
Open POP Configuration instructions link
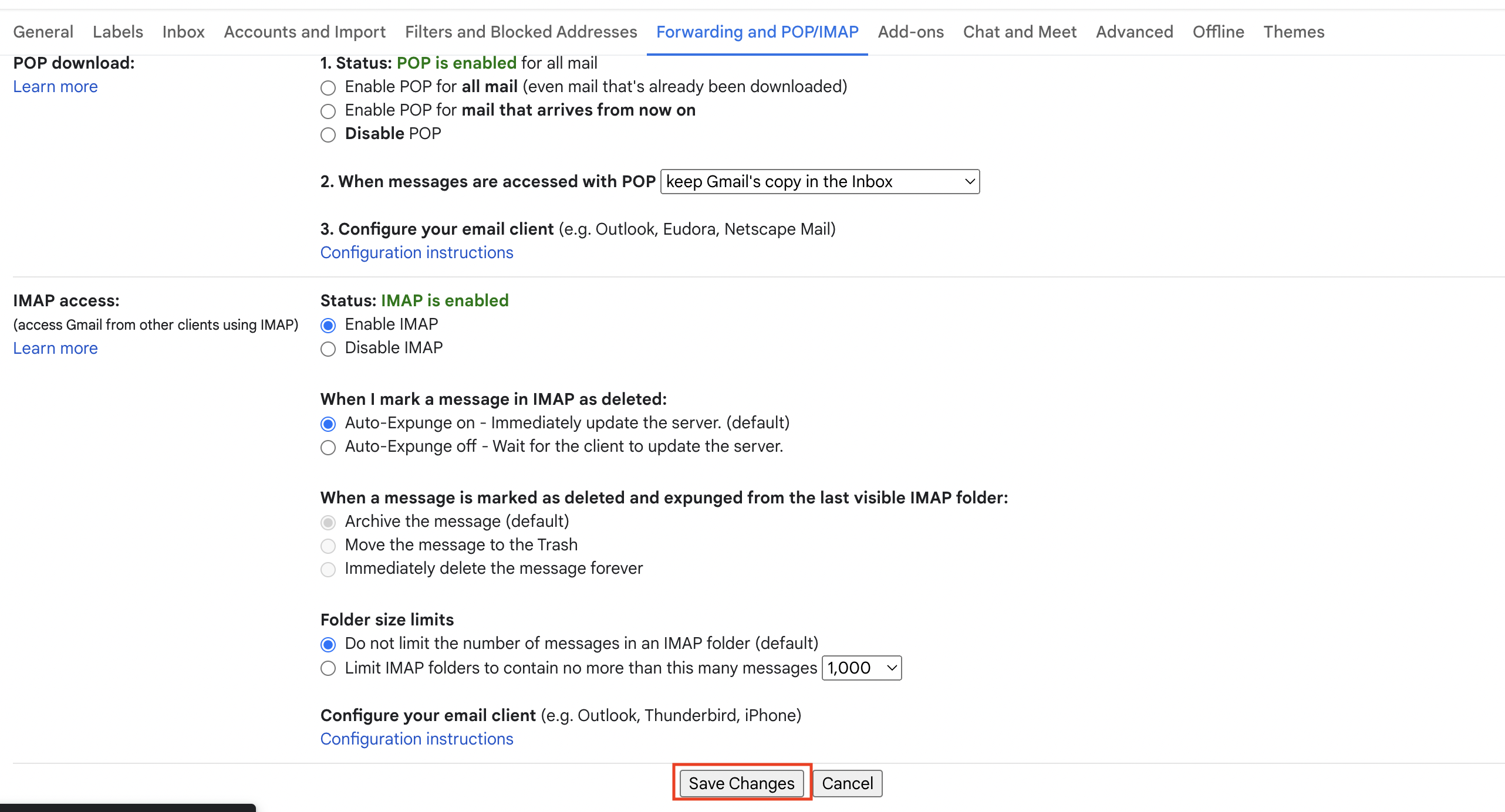(416, 252)
